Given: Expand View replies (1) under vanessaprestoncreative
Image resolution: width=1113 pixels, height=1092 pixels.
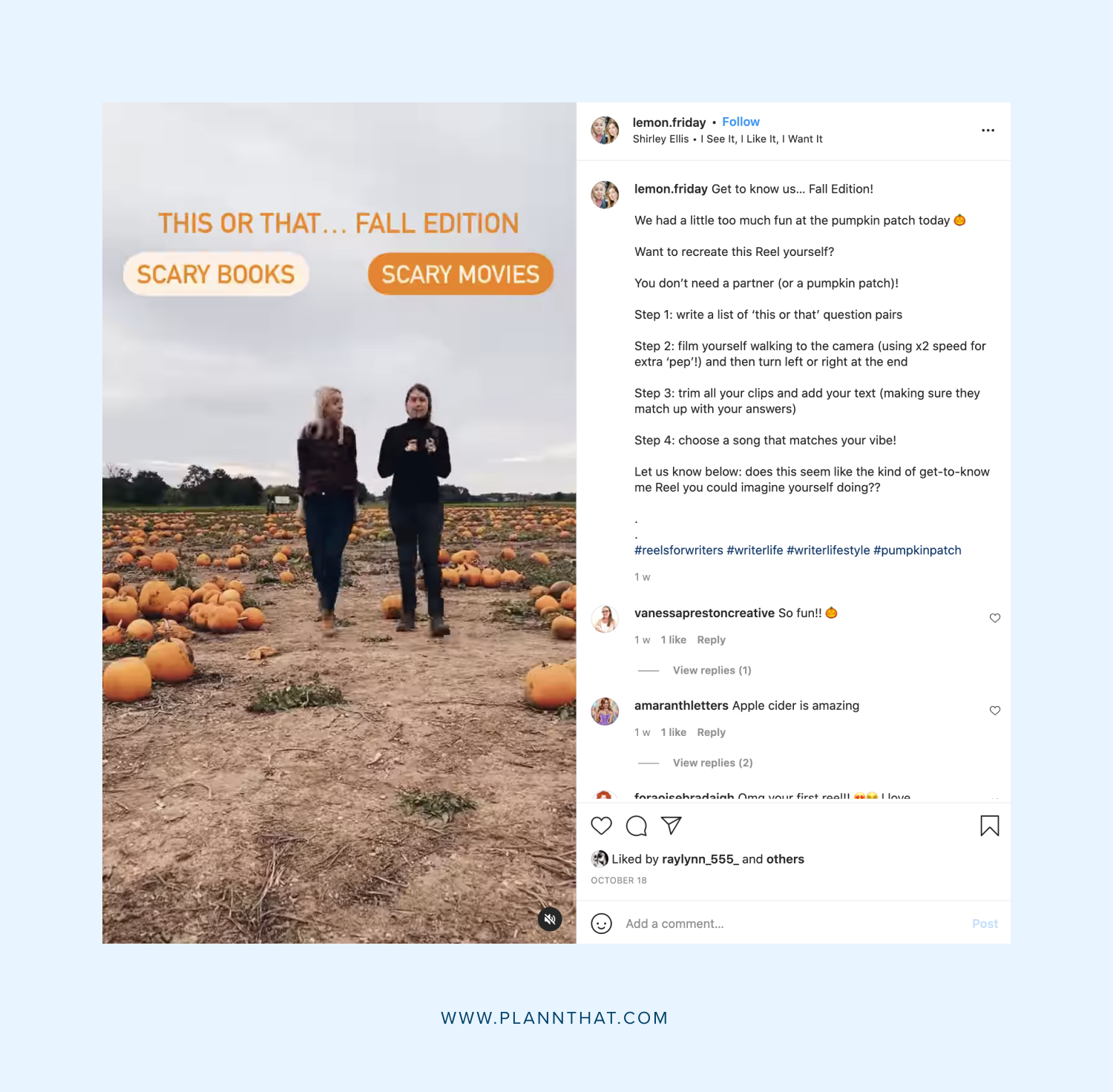Looking at the screenshot, I should pyautogui.click(x=712, y=671).
